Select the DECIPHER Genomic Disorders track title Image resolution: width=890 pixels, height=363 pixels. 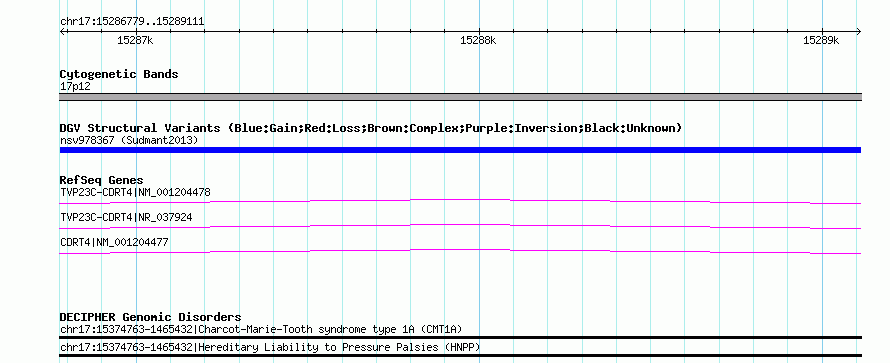tap(150, 317)
